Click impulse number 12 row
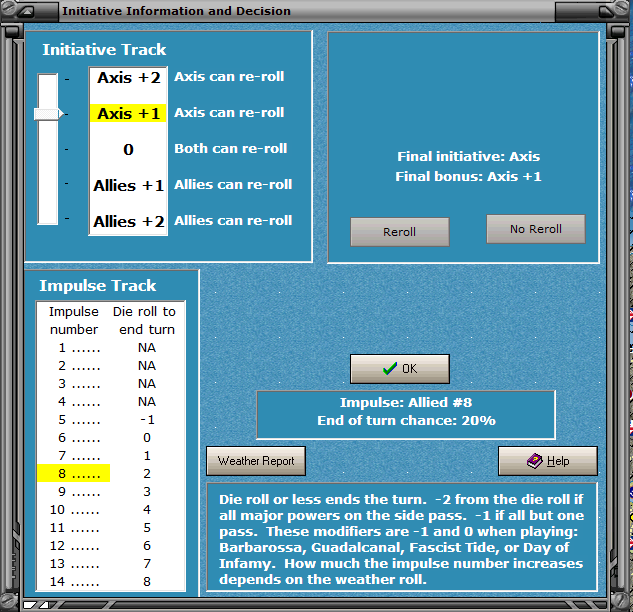 [x=111, y=545]
